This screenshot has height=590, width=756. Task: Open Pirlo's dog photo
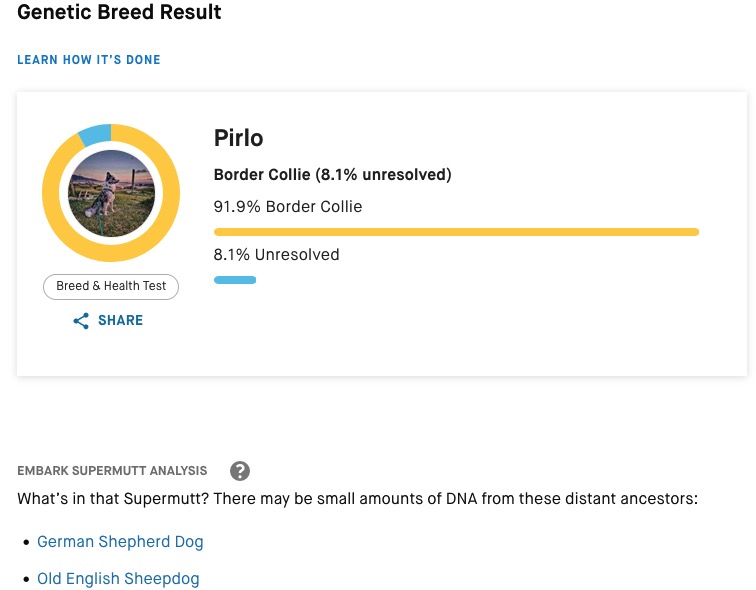[111, 193]
